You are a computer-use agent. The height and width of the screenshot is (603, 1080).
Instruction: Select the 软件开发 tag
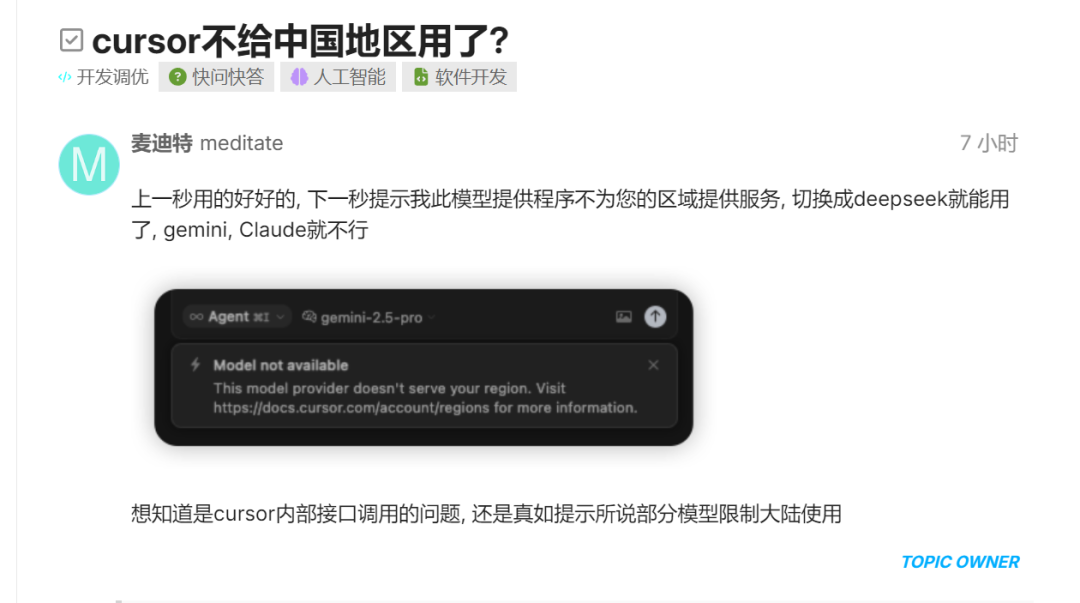click(459, 76)
